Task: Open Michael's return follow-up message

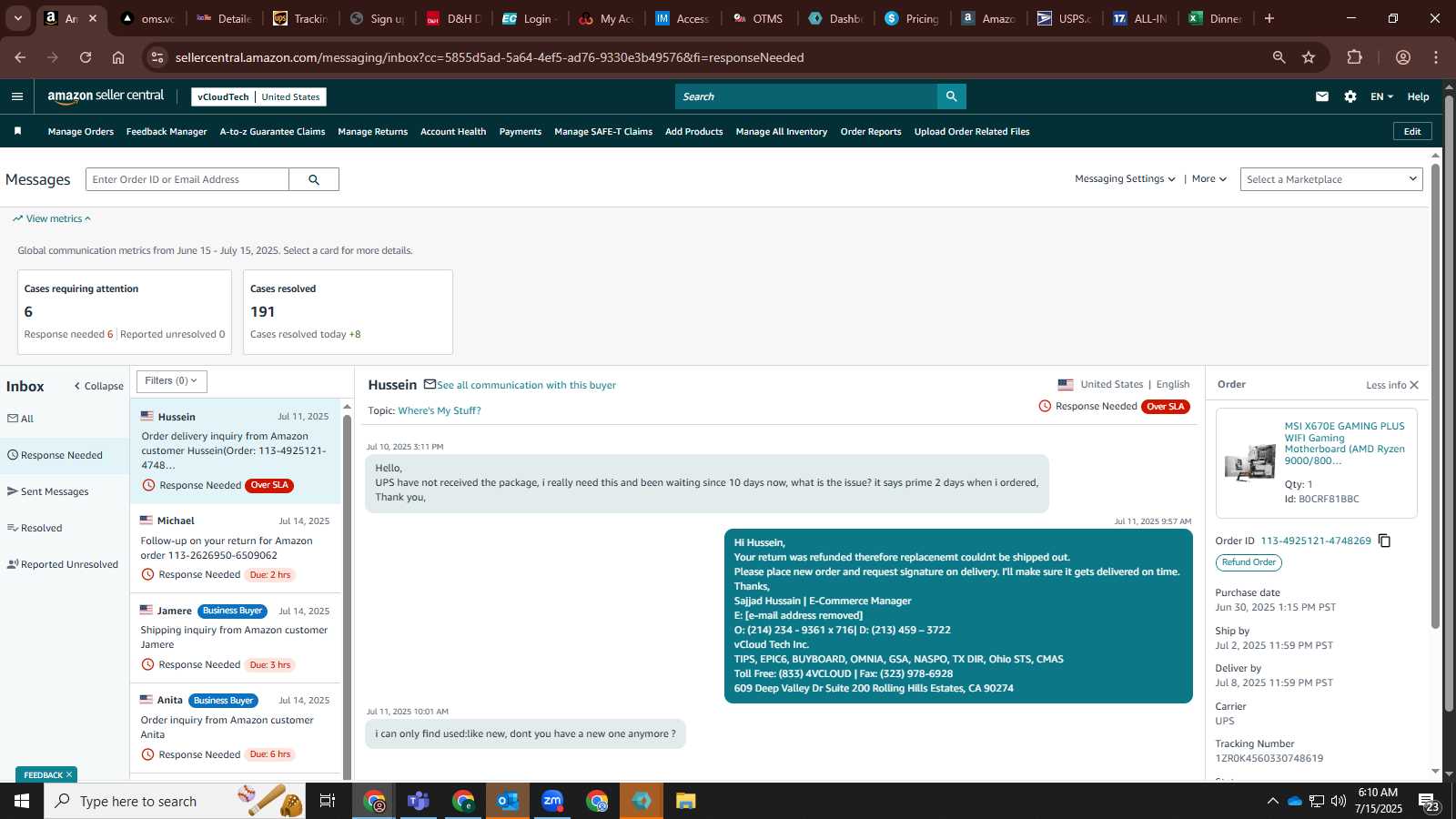Action: pos(235,548)
